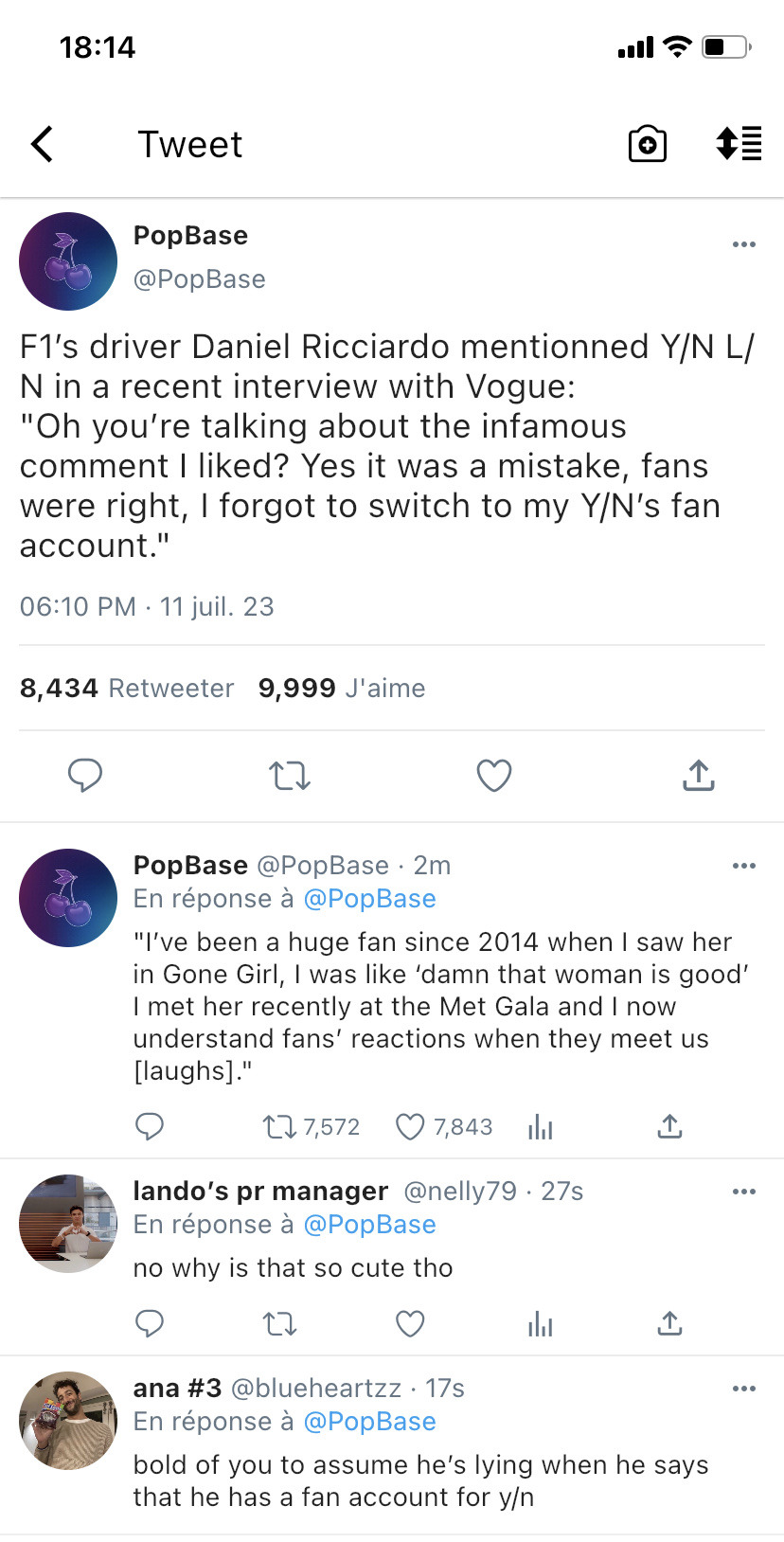The width and height of the screenshot is (784, 1542).
Task: Open more options on ana #3 reply
Action: (x=744, y=1389)
